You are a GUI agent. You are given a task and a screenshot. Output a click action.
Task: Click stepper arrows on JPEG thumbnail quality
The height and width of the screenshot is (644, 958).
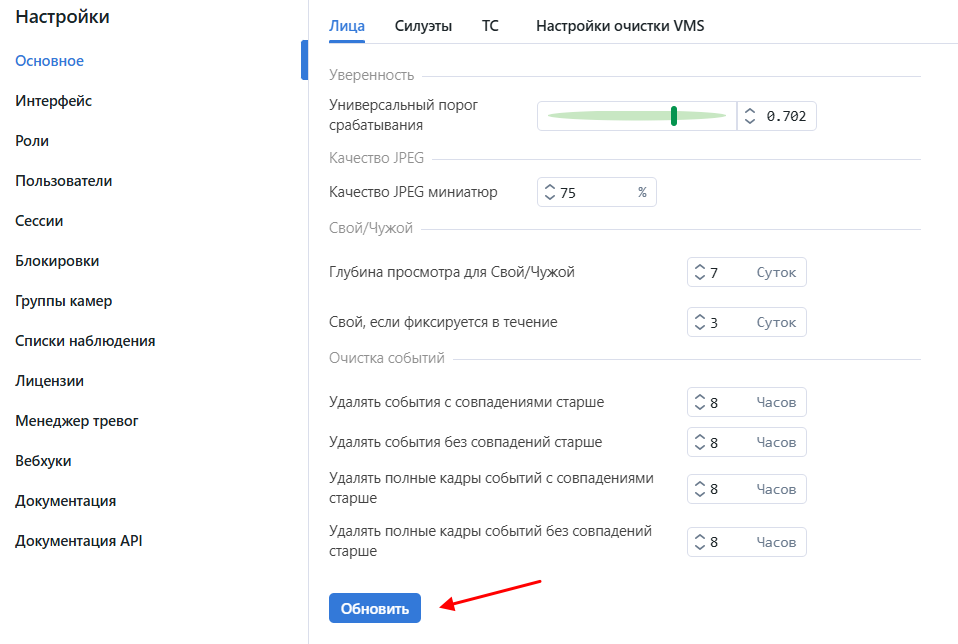pyautogui.click(x=549, y=193)
